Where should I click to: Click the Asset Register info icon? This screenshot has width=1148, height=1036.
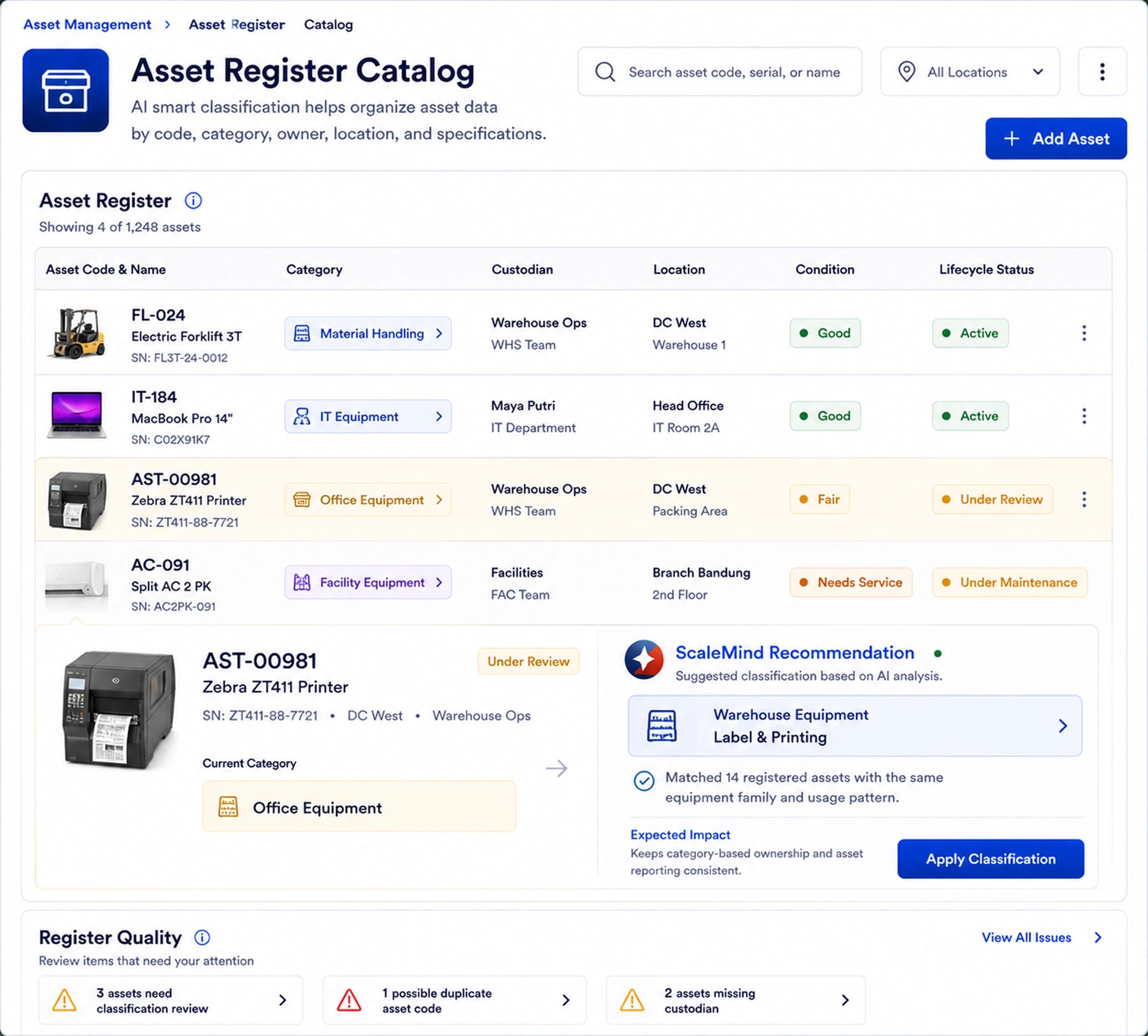point(193,201)
